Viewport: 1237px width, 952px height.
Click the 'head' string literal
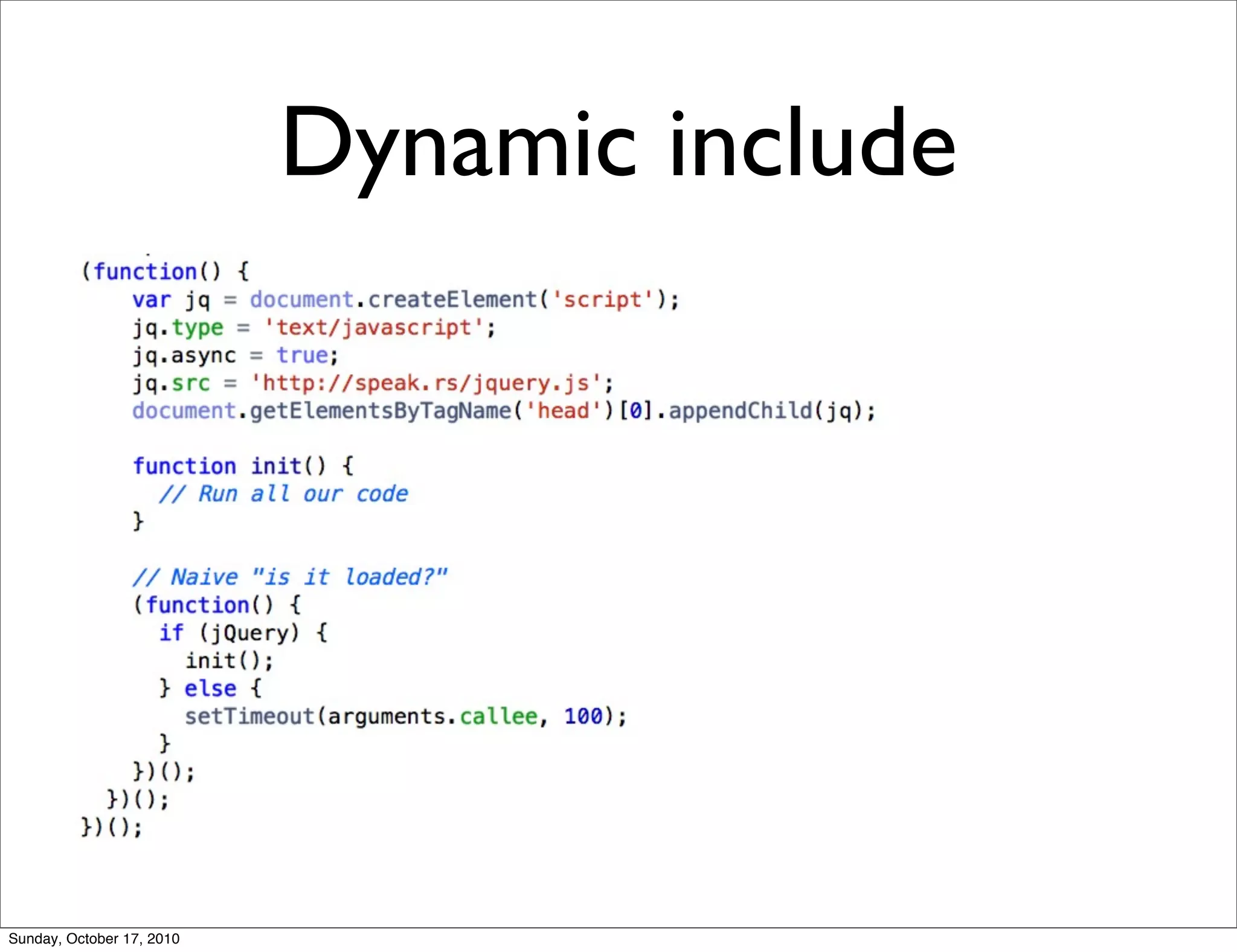click(x=563, y=411)
